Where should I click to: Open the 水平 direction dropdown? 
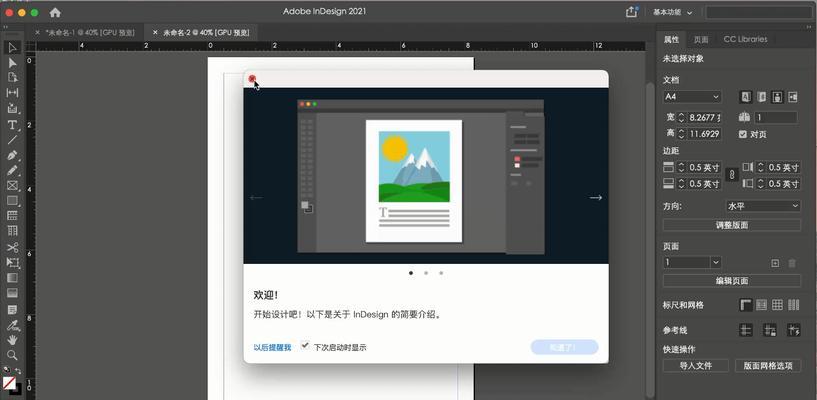[x=763, y=206]
